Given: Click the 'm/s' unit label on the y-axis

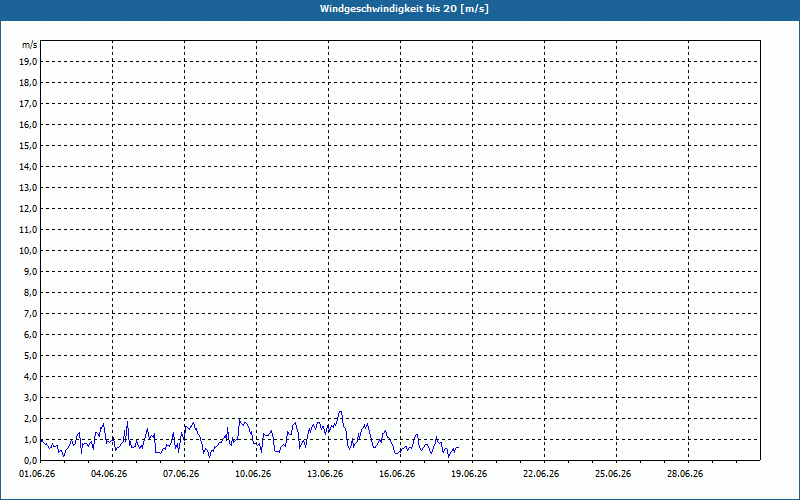Looking at the screenshot, I should coord(30,45).
